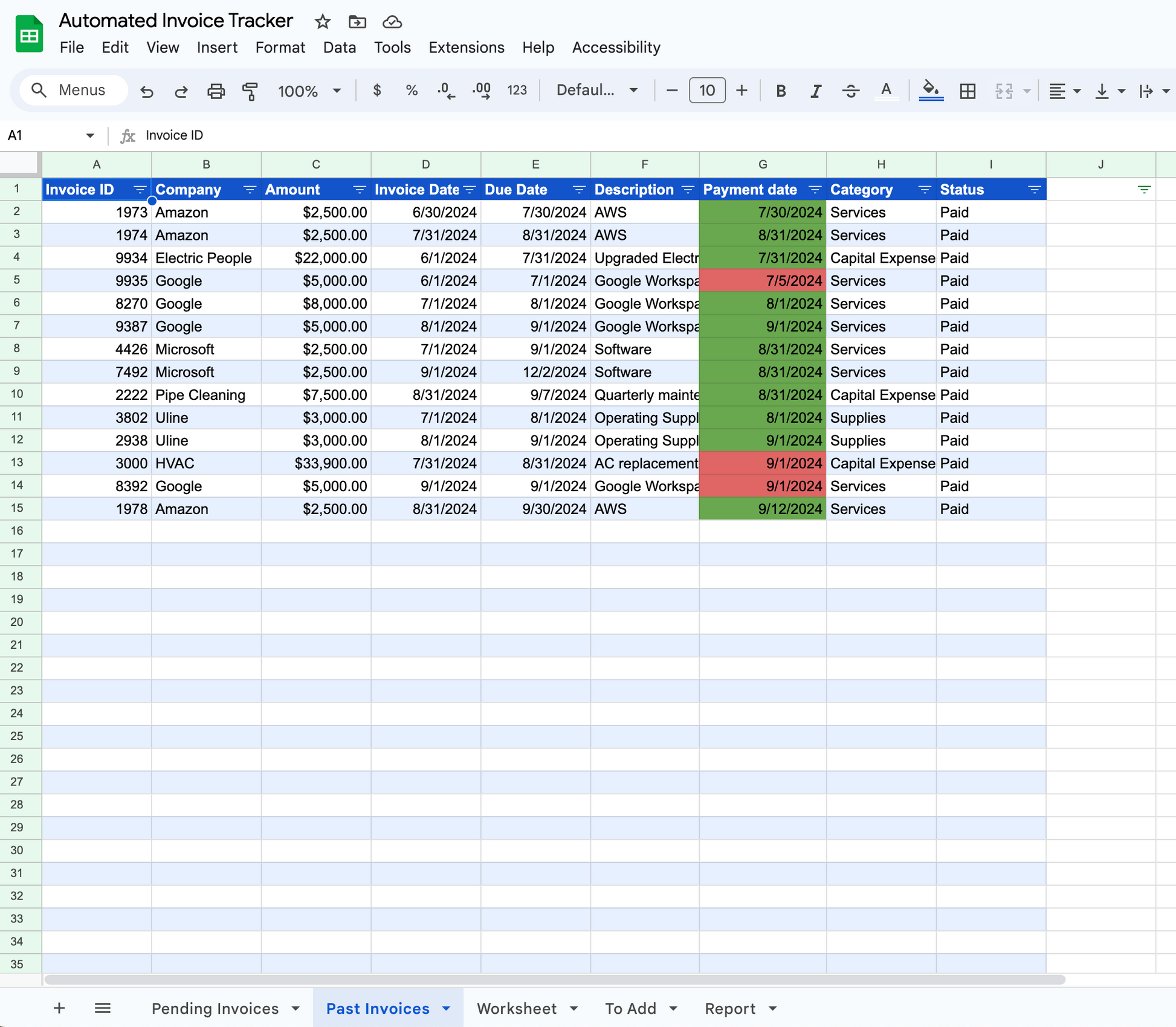The width and height of the screenshot is (1176, 1027).
Task: Click the Undo arrow icon
Action: pyautogui.click(x=147, y=91)
